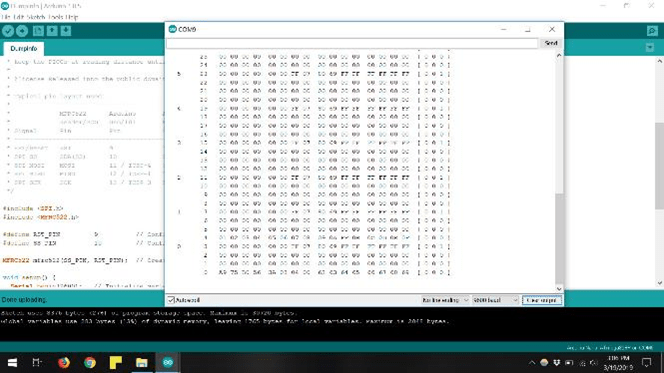Open the No line ending dropdown
The width and height of the screenshot is (664, 373).
(445, 300)
